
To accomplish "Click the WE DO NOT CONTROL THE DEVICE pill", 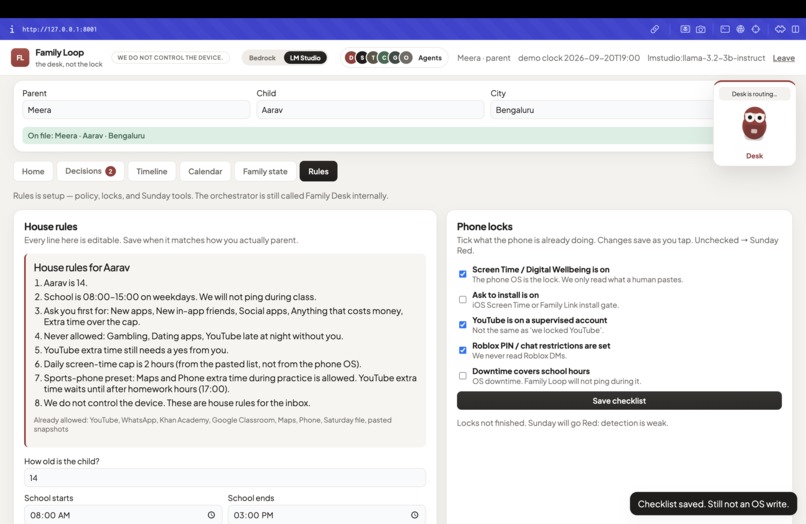I will click(170, 58).
